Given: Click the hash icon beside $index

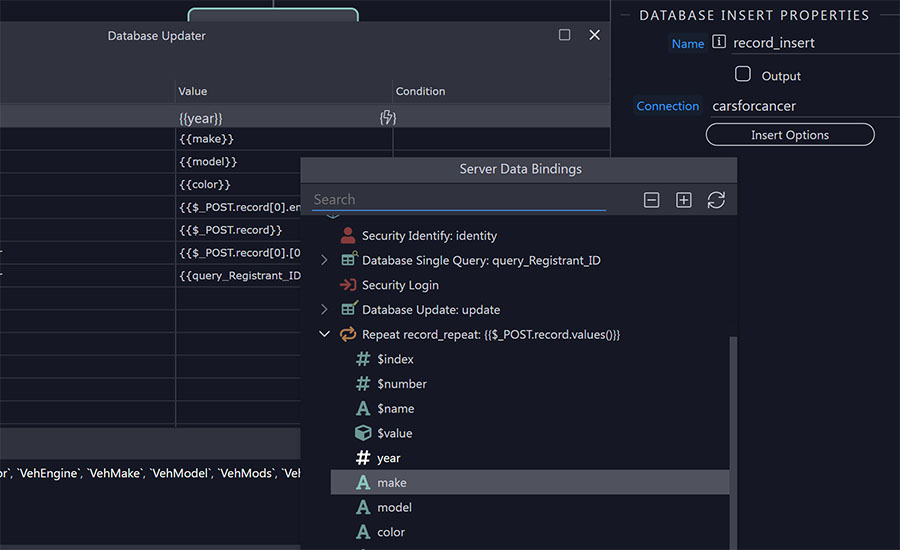Looking at the screenshot, I should pyautogui.click(x=363, y=359).
